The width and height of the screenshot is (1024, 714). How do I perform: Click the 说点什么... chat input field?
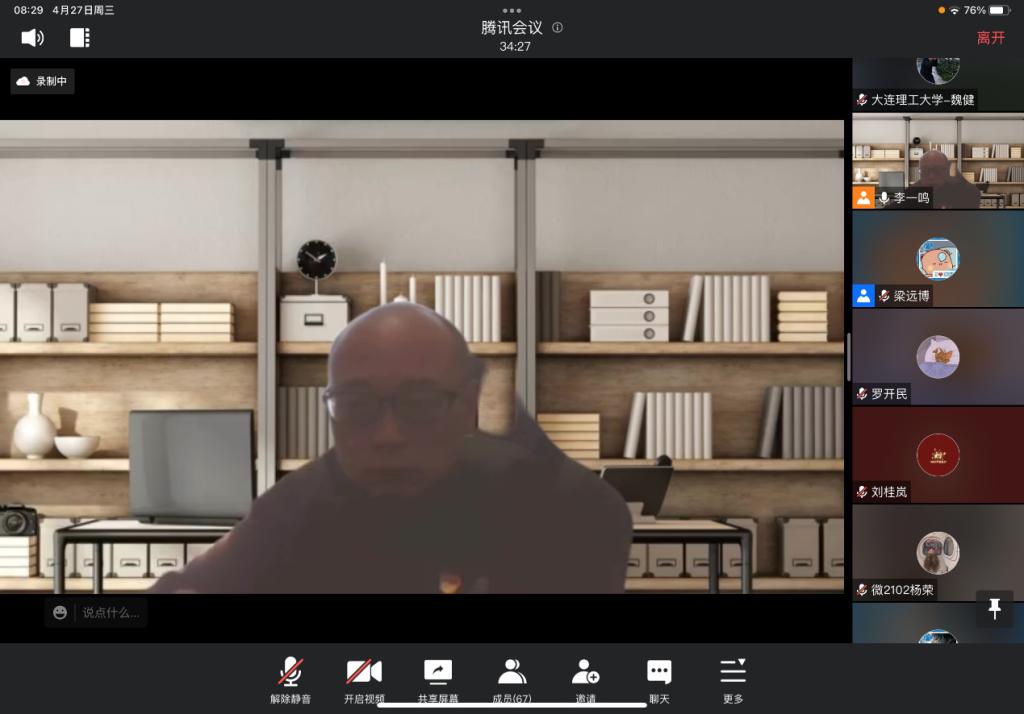(111, 612)
